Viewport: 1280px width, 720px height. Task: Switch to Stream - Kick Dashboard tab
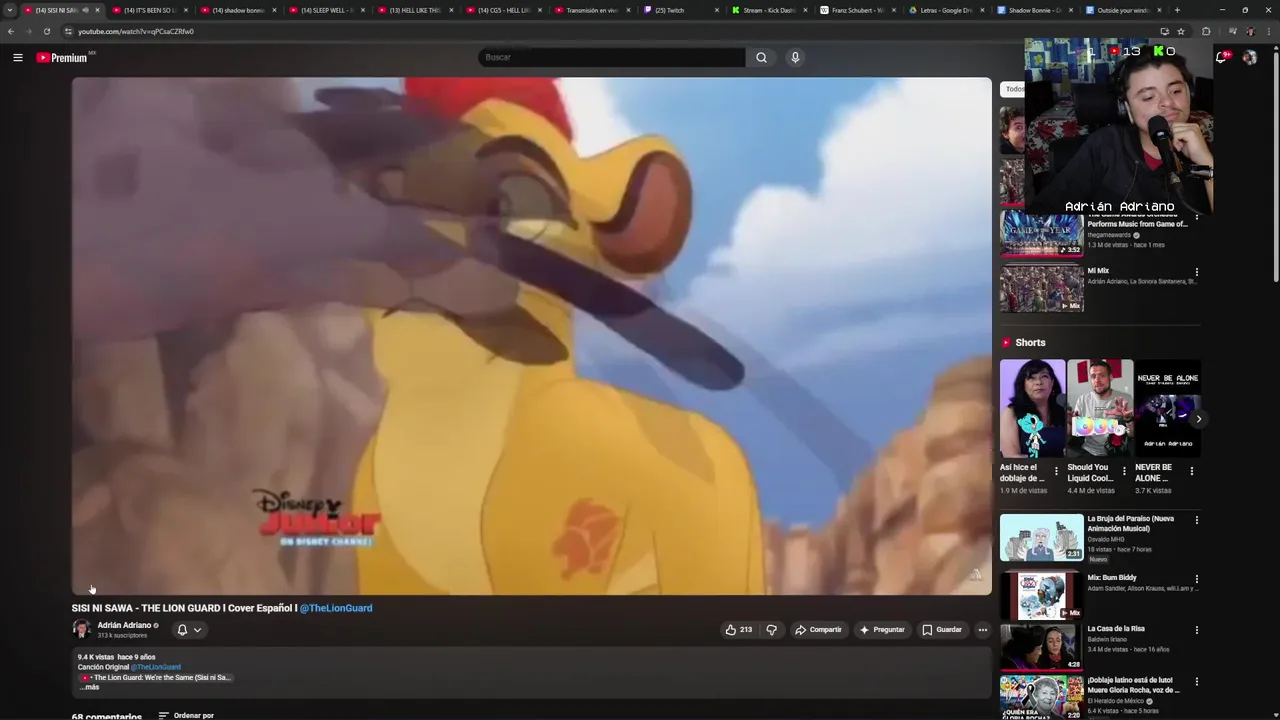pos(768,10)
